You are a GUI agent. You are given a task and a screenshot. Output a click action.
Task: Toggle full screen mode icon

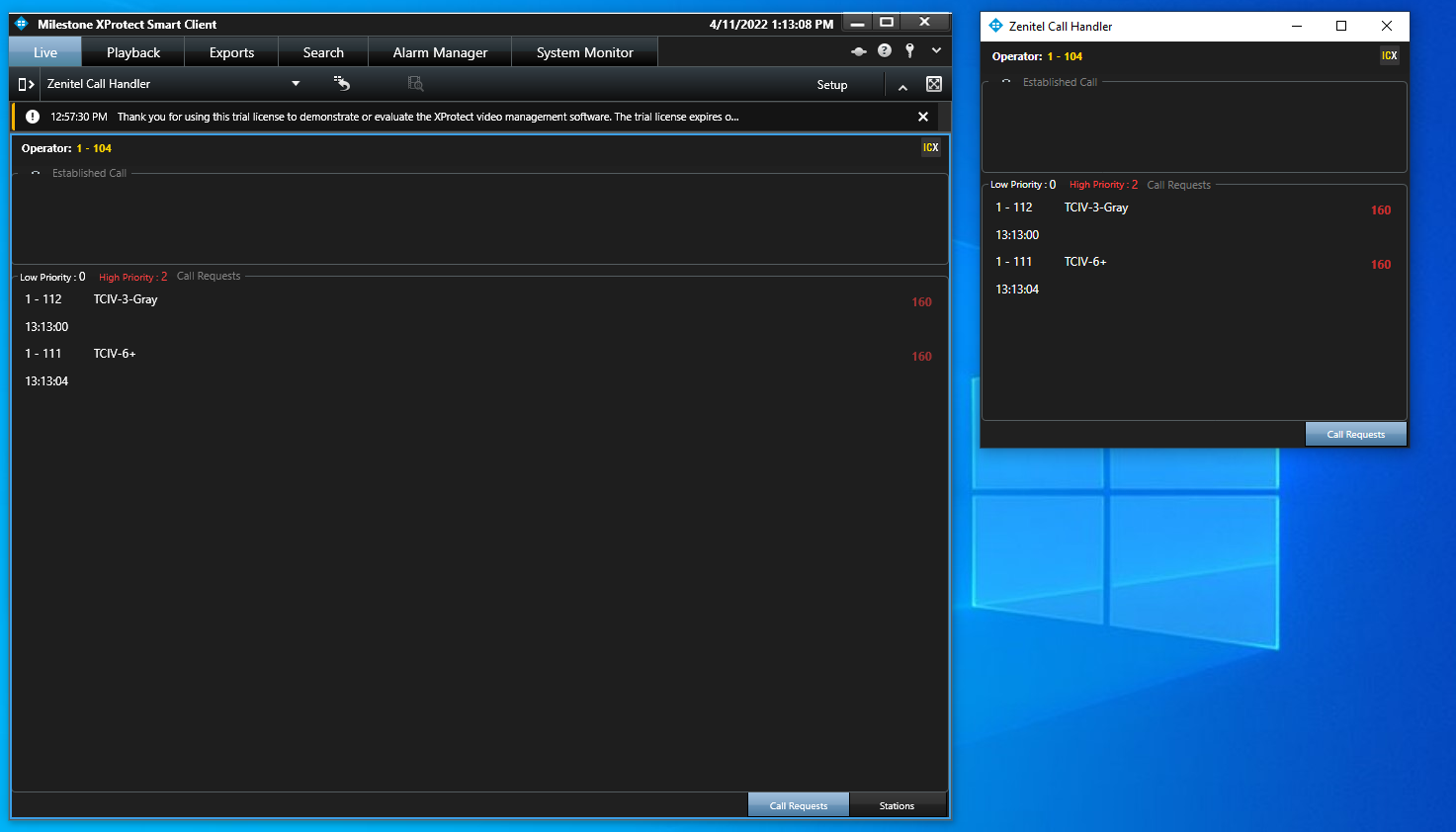pos(933,84)
